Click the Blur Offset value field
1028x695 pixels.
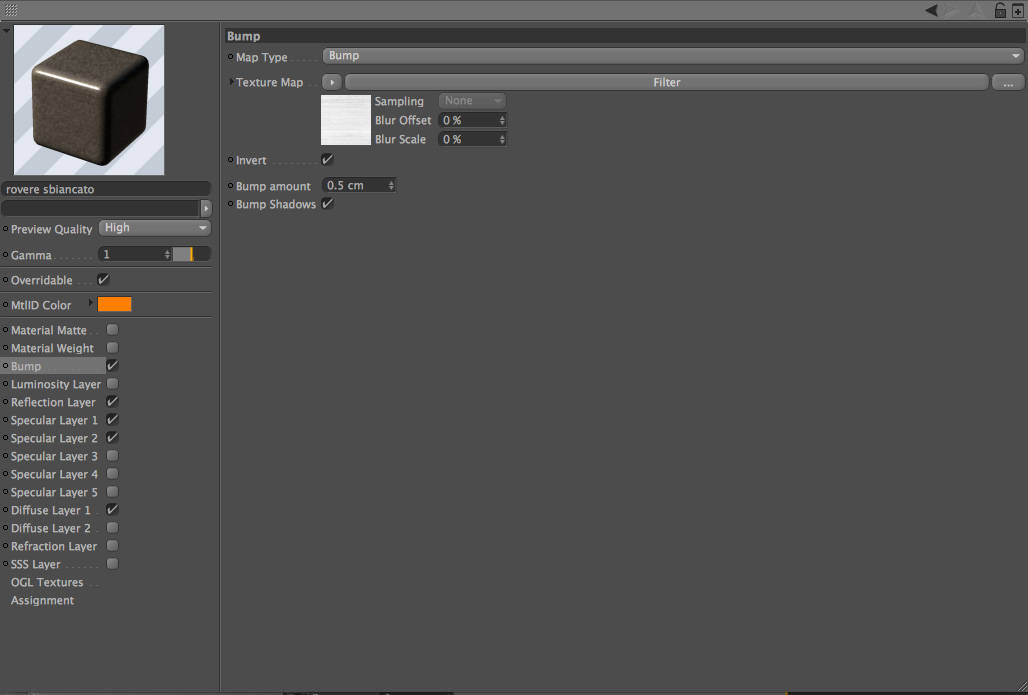[467, 121]
